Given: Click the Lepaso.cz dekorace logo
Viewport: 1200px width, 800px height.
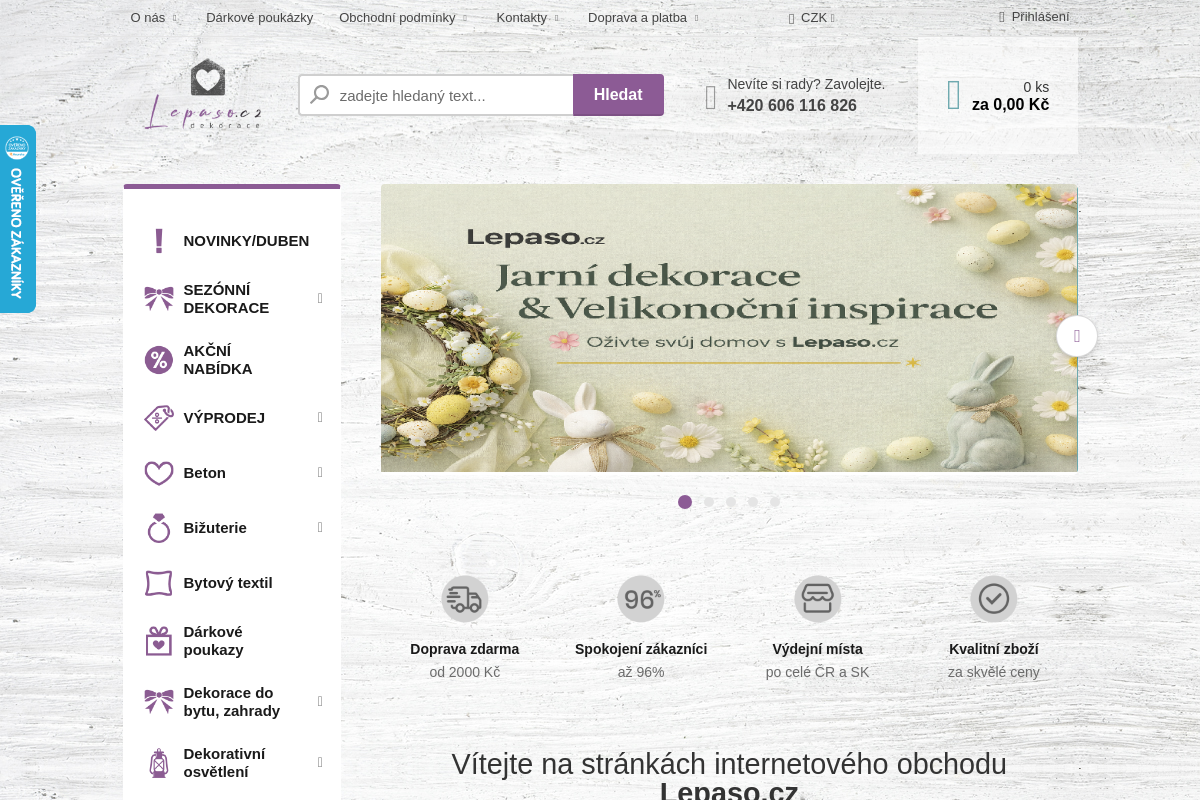Looking at the screenshot, I should point(203,94).
